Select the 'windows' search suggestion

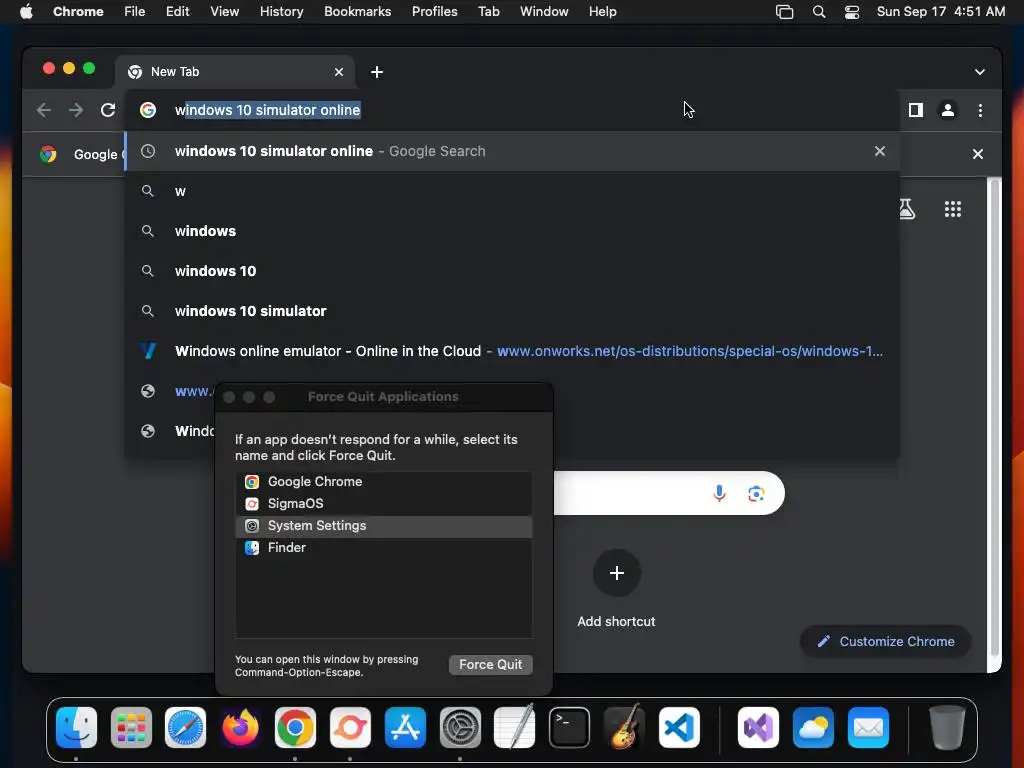(512, 231)
